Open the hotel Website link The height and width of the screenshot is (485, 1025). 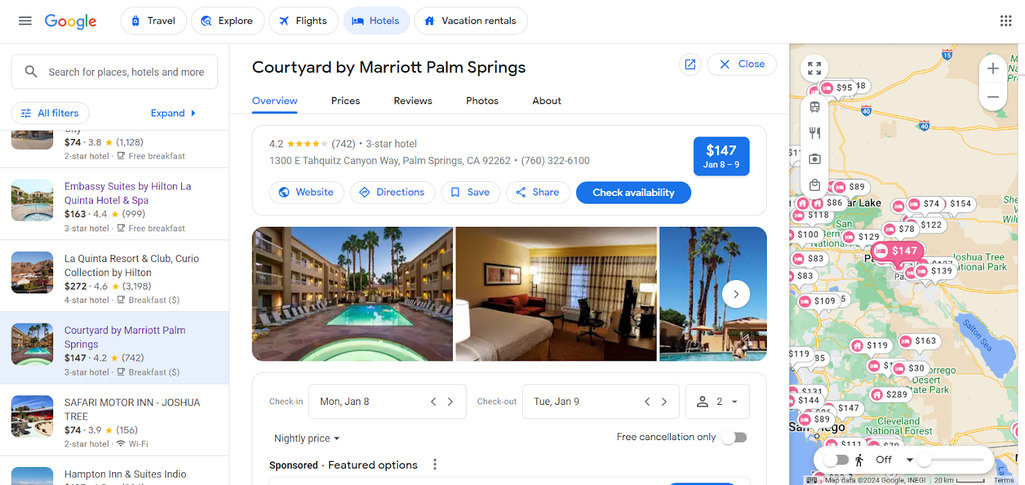click(306, 192)
